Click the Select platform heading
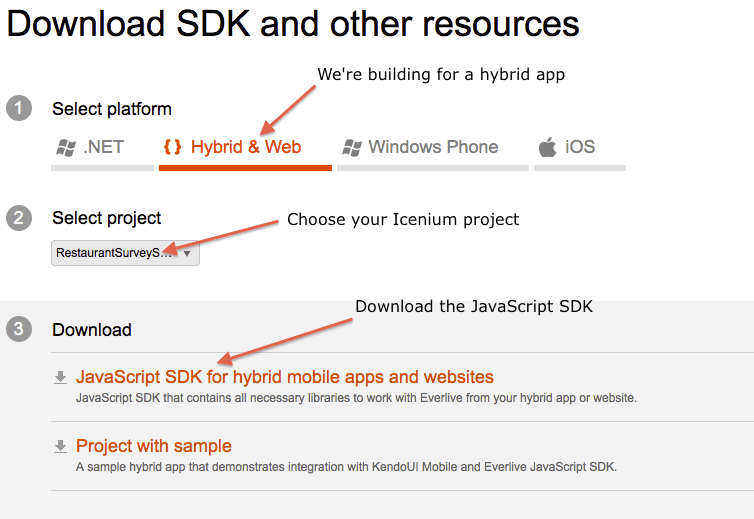Image resolution: width=754 pixels, height=519 pixels. coord(112,109)
